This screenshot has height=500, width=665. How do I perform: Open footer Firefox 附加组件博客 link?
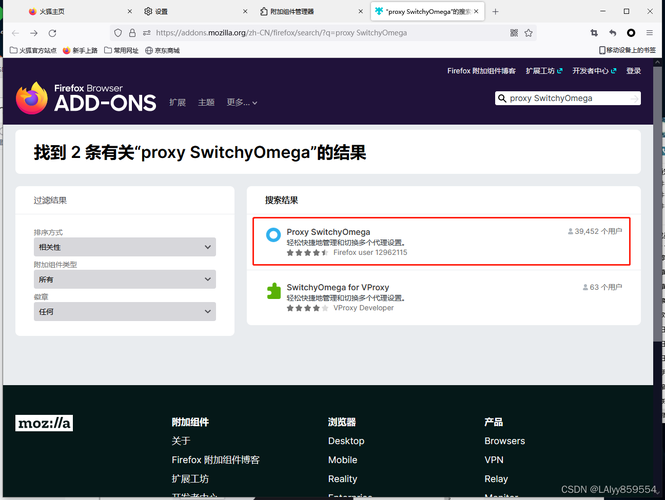215,460
